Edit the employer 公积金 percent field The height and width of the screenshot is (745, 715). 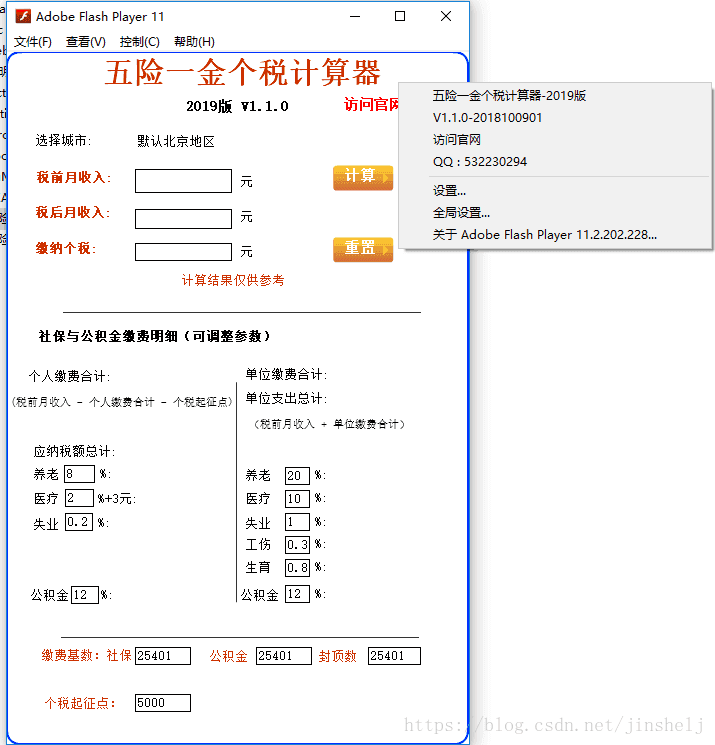(x=297, y=594)
